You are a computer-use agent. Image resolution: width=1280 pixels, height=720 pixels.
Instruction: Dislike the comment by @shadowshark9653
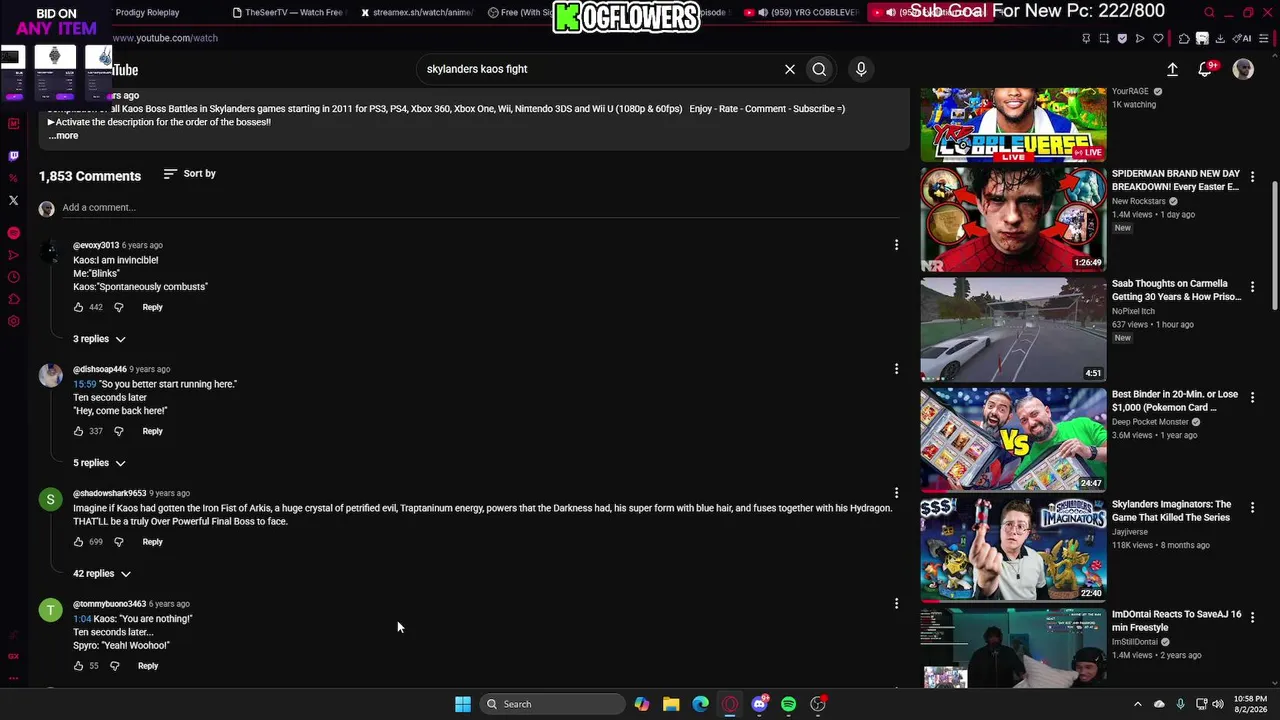118,542
